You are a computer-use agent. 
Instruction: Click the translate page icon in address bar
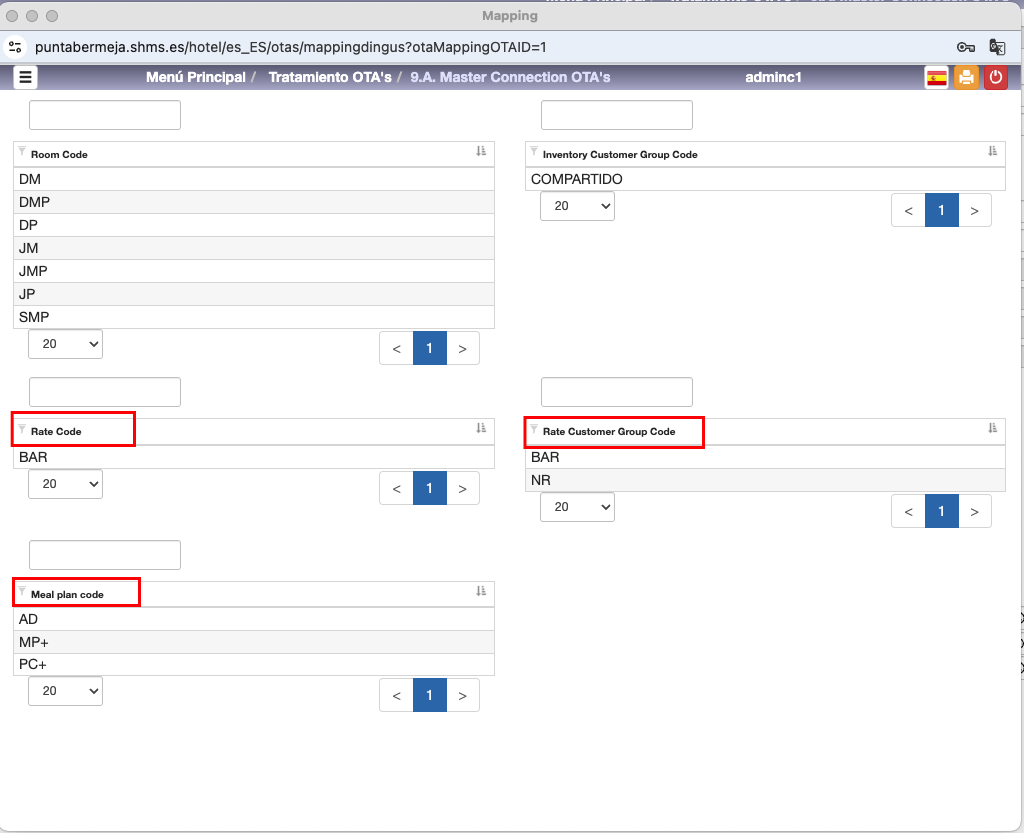(x=996, y=47)
